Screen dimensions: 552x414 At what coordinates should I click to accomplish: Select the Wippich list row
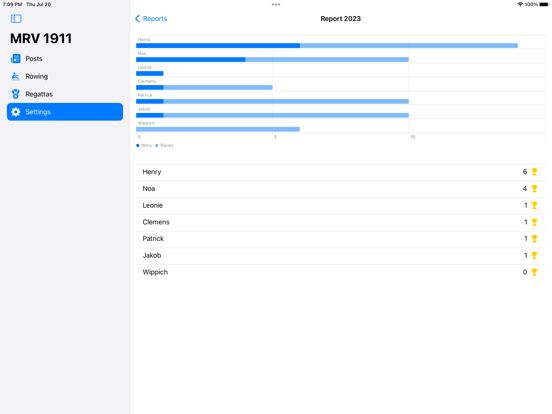click(x=340, y=272)
